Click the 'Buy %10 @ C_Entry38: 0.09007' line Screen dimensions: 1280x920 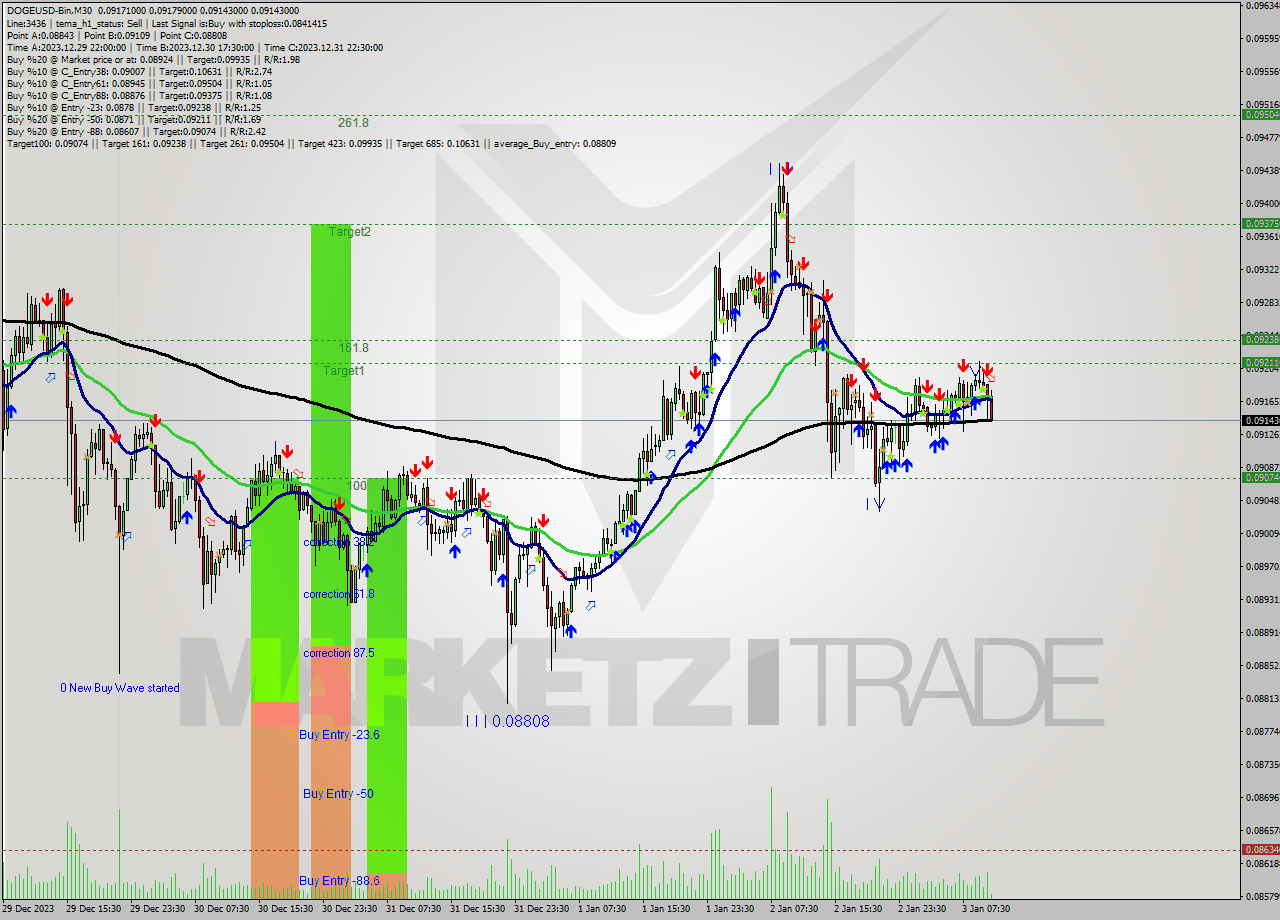[x=139, y=71]
